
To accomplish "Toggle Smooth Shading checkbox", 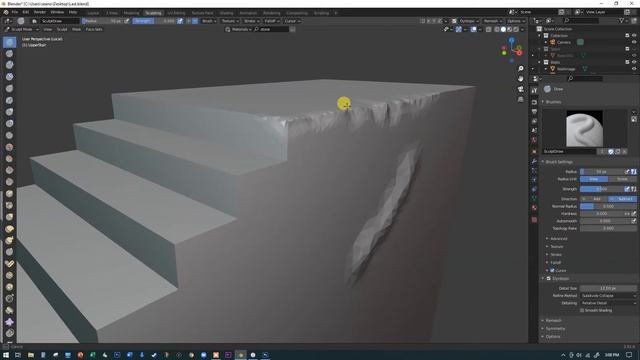I will tap(582, 310).
